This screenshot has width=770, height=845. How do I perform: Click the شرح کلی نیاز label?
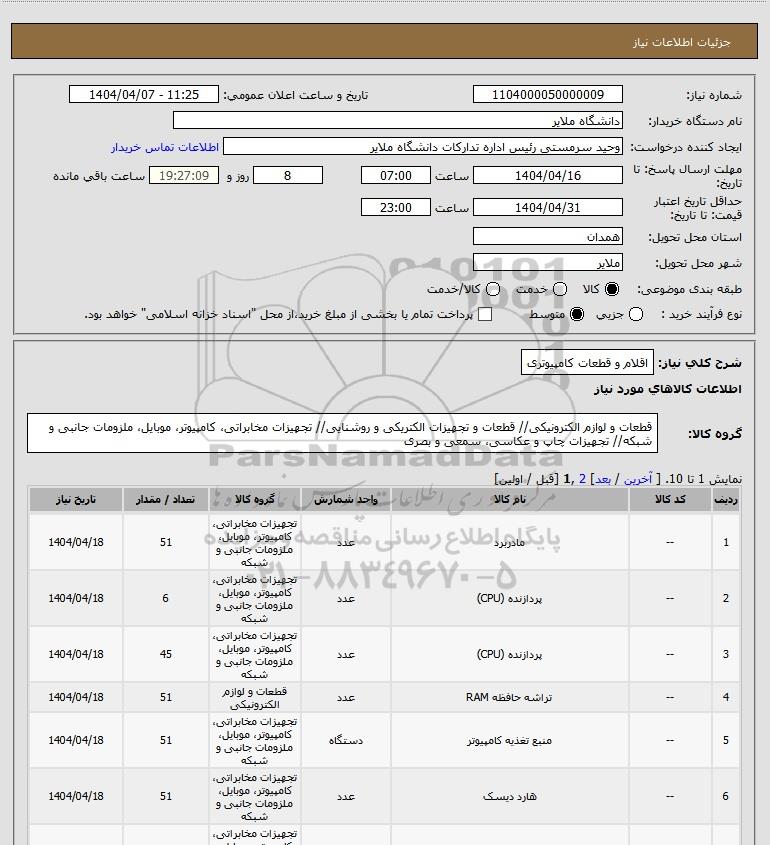[700, 363]
